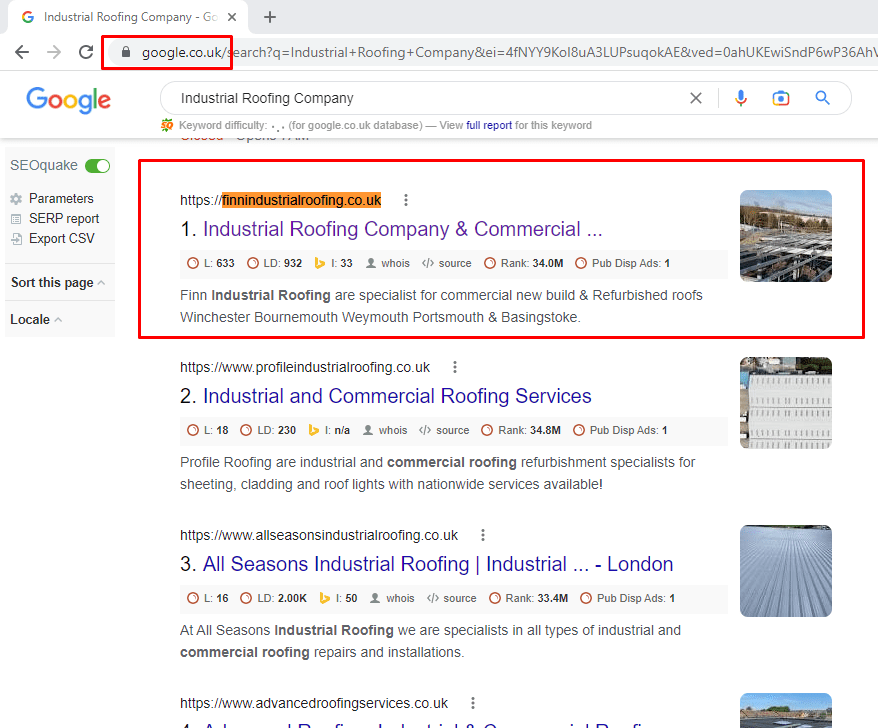
Task: Click LD: 932 metric of first result
Action: pos(275,263)
